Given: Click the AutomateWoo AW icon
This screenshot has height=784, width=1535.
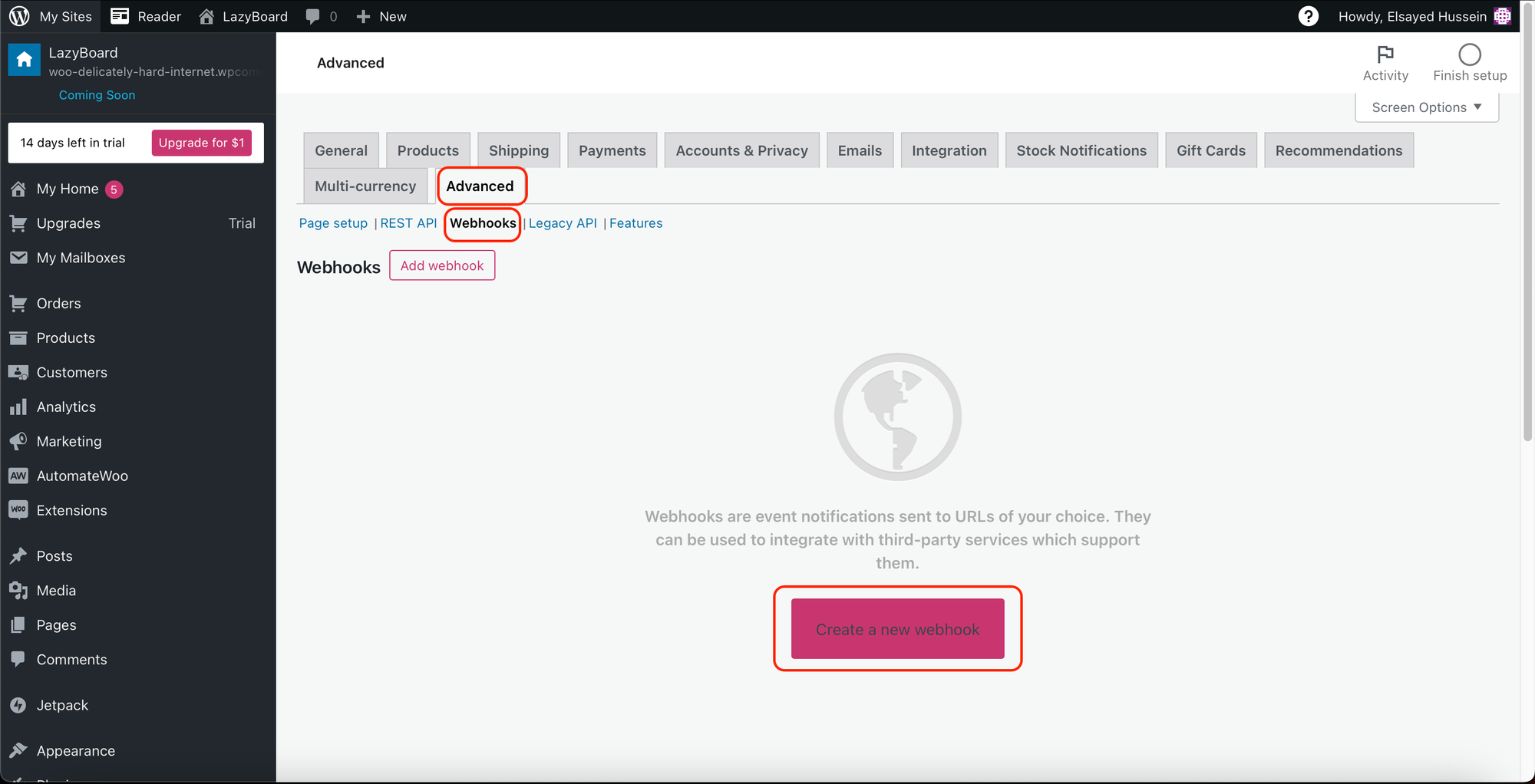Looking at the screenshot, I should 18,476.
